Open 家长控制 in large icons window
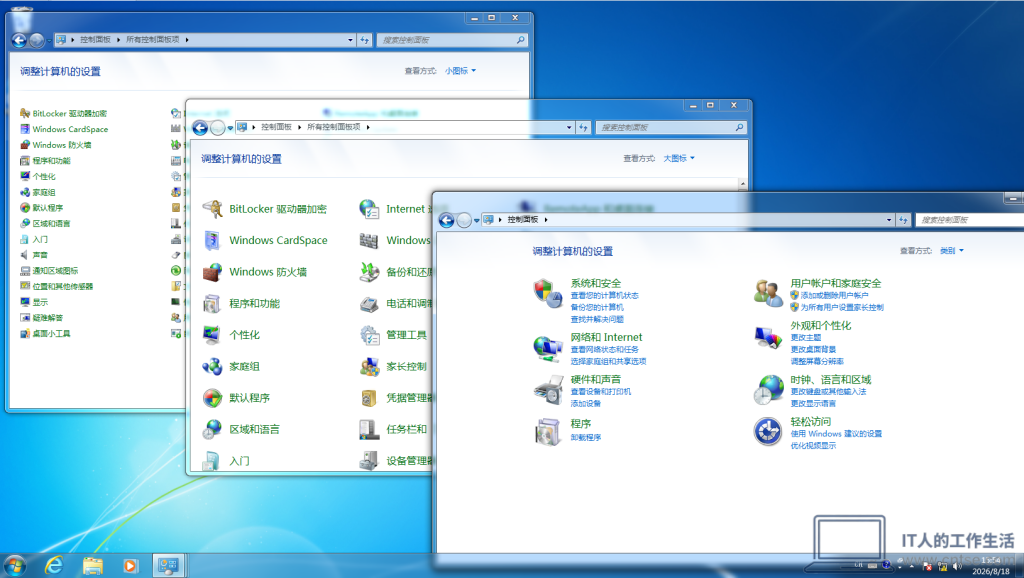Image resolution: width=1024 pixels, height=578 pixels. point(393,366)
